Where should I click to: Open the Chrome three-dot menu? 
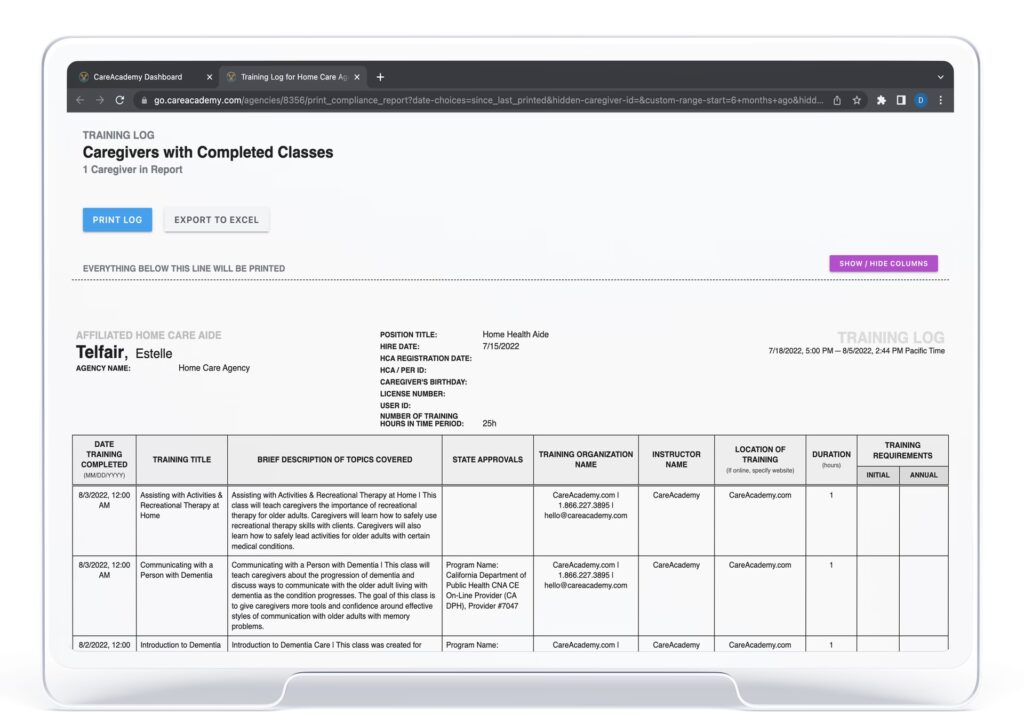[940, 100]
